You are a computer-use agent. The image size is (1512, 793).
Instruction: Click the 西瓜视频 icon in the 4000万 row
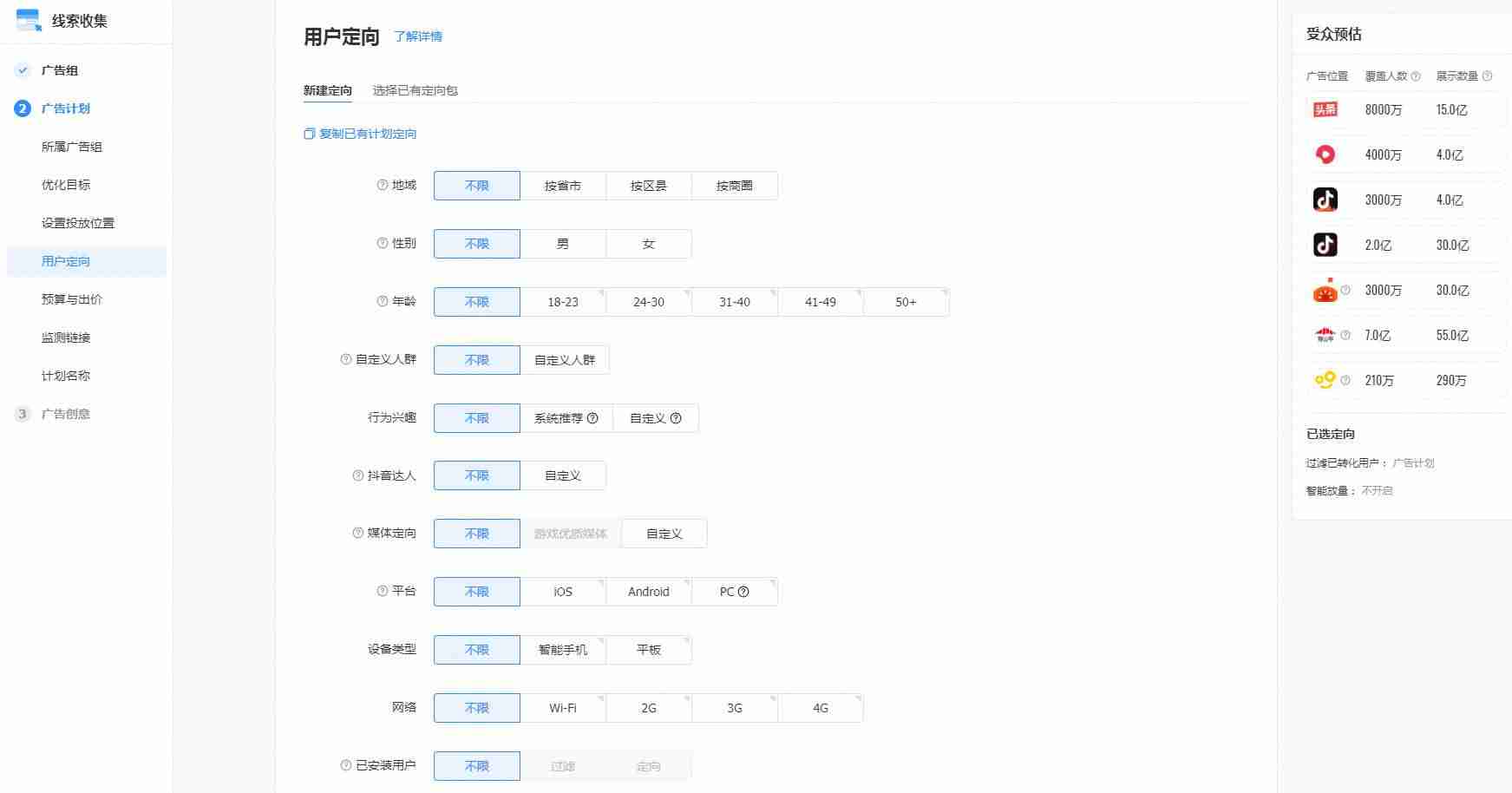1325,154
